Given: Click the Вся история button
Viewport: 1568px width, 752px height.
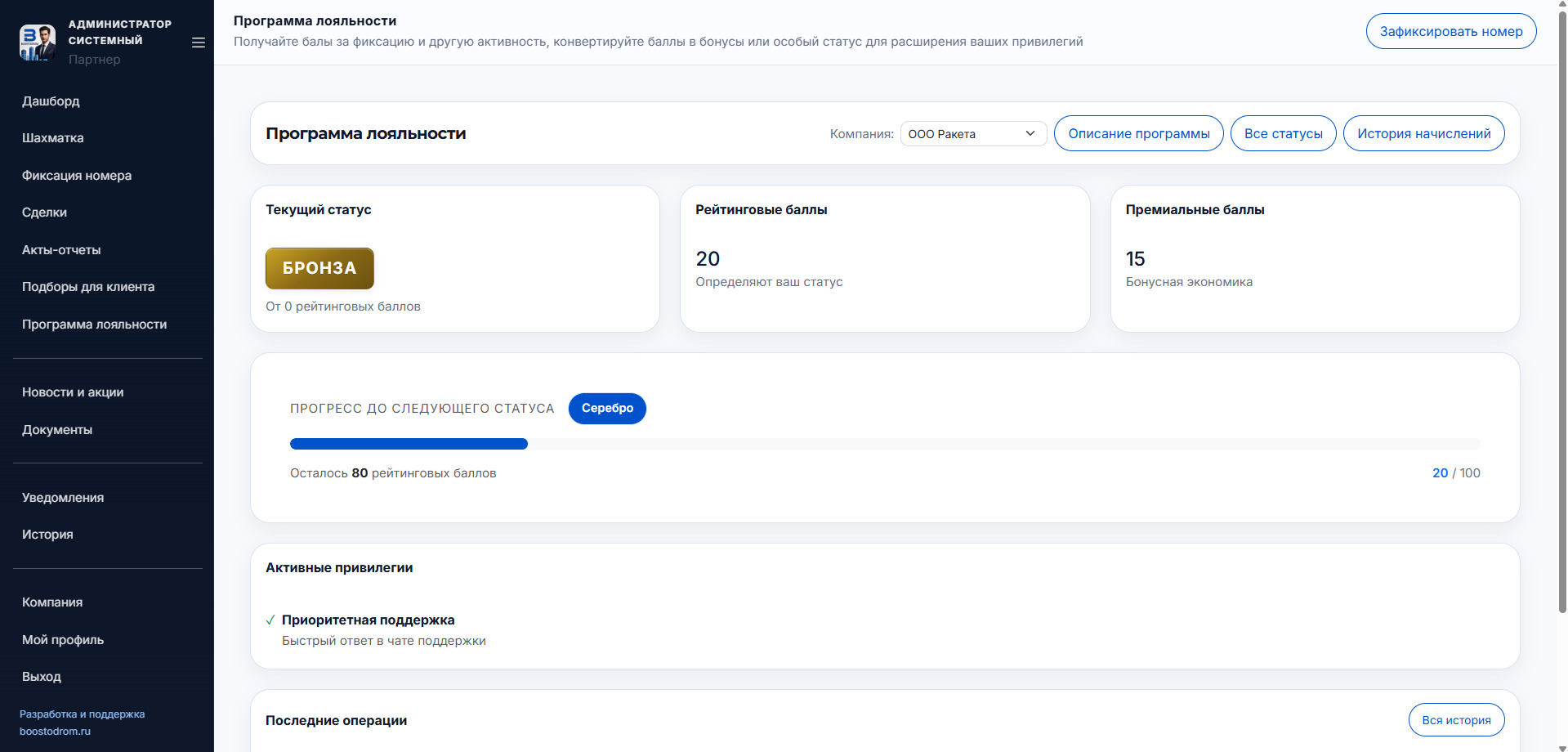Looking at the screenshot, I should (1456, 720).
